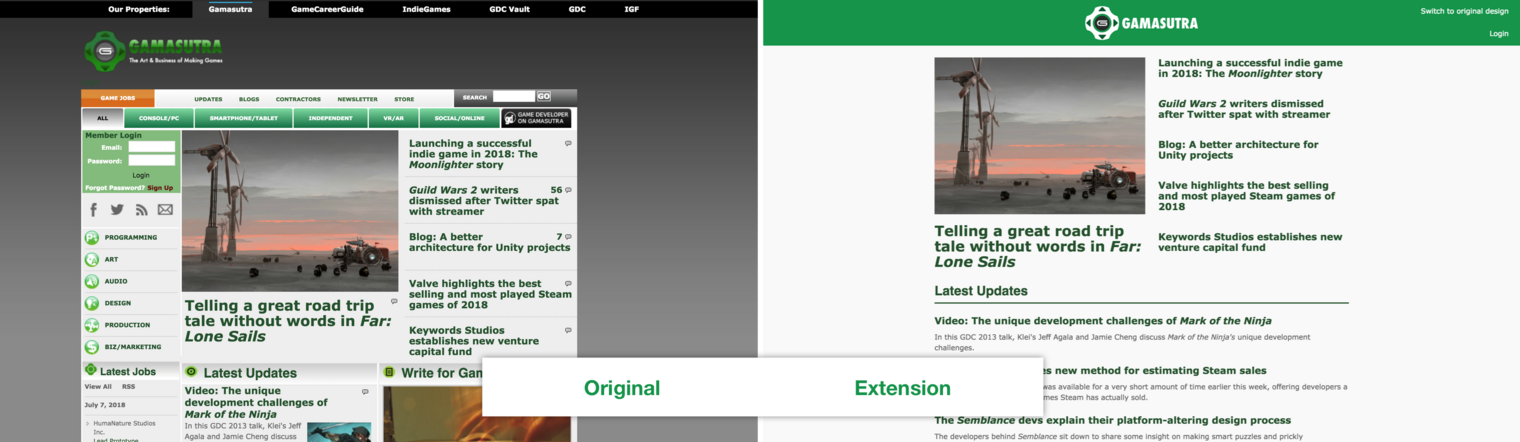Click Login under Member Login form
The height and width of the screenshot is (442, 1520).
[x=141, y=175]
